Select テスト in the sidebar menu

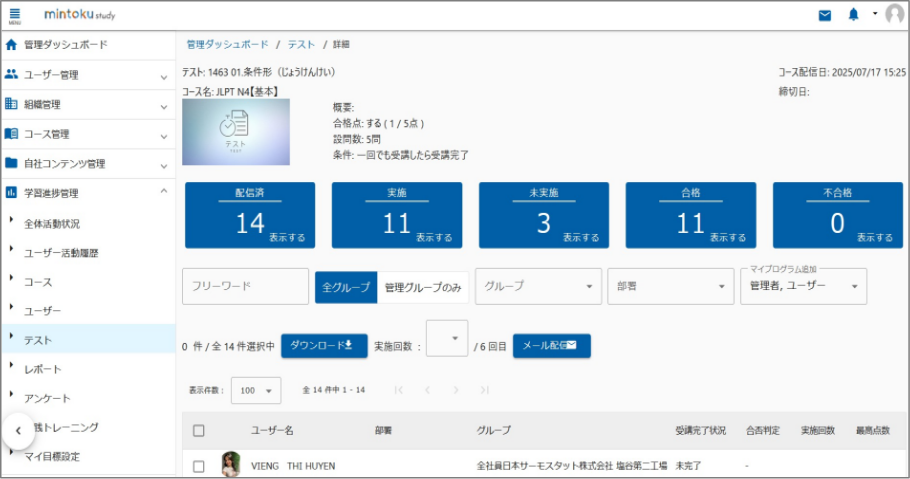(38, 340)
